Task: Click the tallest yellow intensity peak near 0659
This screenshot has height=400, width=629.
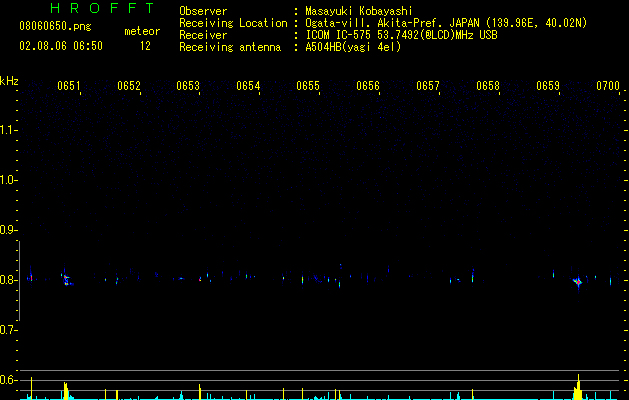Action: (578, 387)
